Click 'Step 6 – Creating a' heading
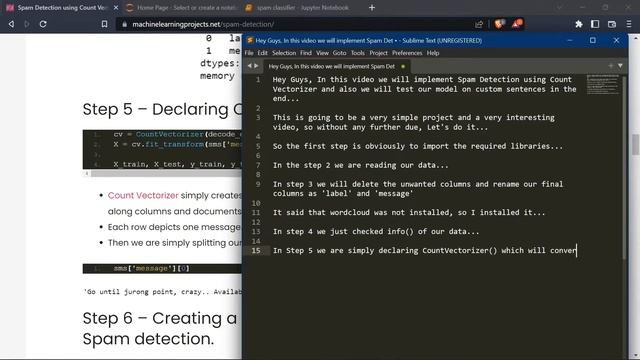 pyautogui.click(x=160, y=318)
